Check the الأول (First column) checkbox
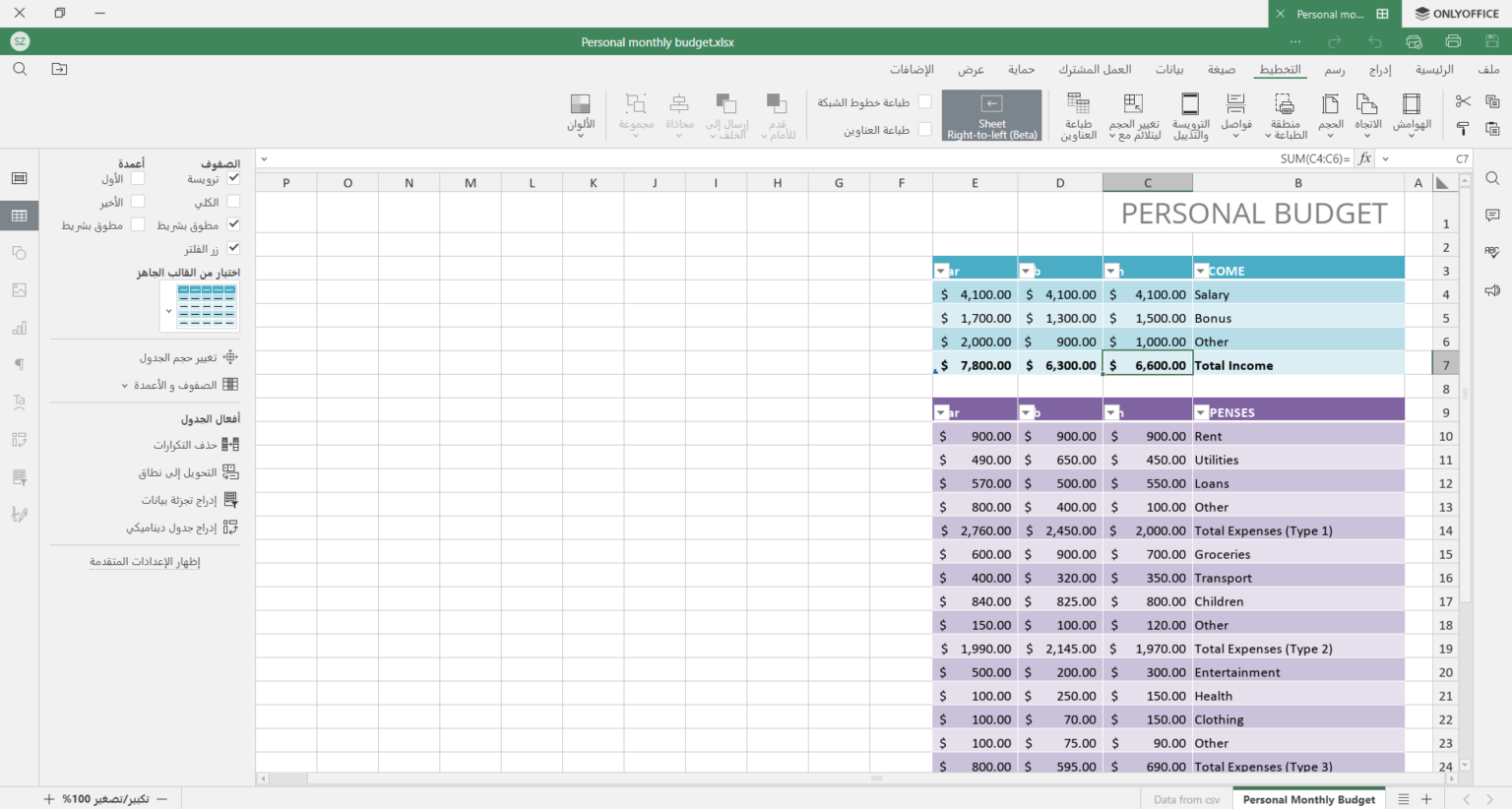 [137, 178]
